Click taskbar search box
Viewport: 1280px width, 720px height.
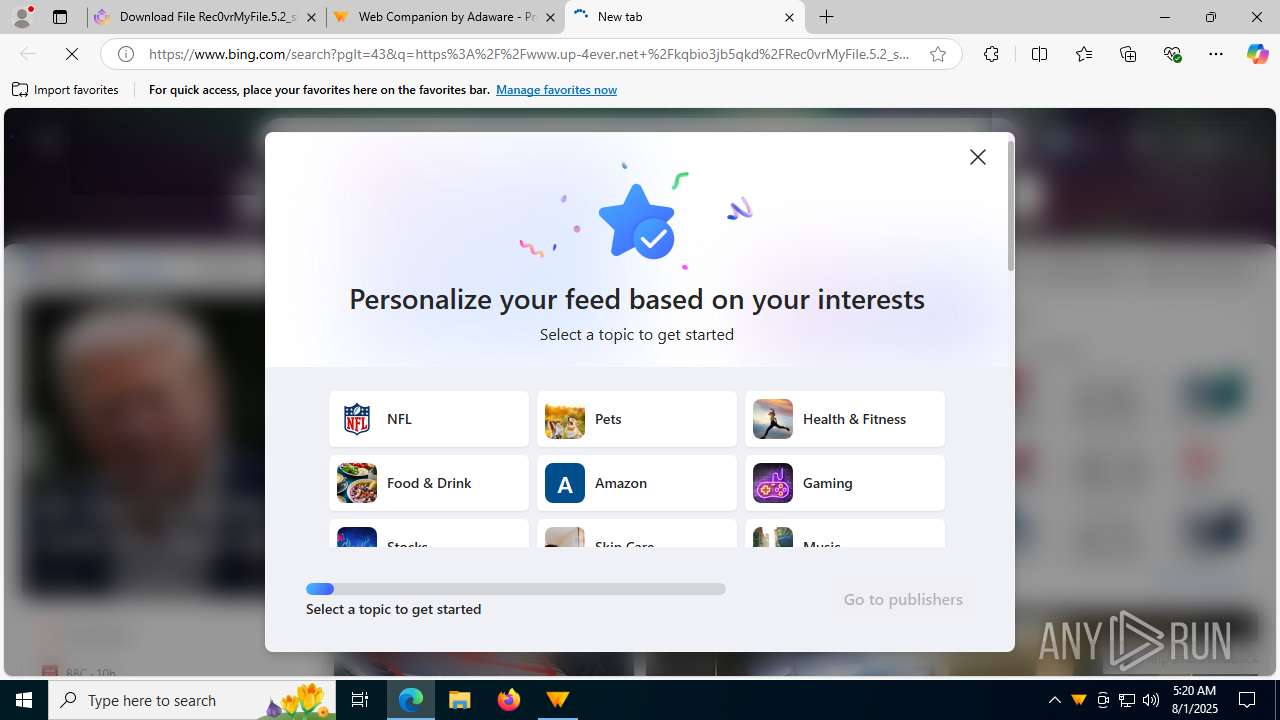coord(192,700)
